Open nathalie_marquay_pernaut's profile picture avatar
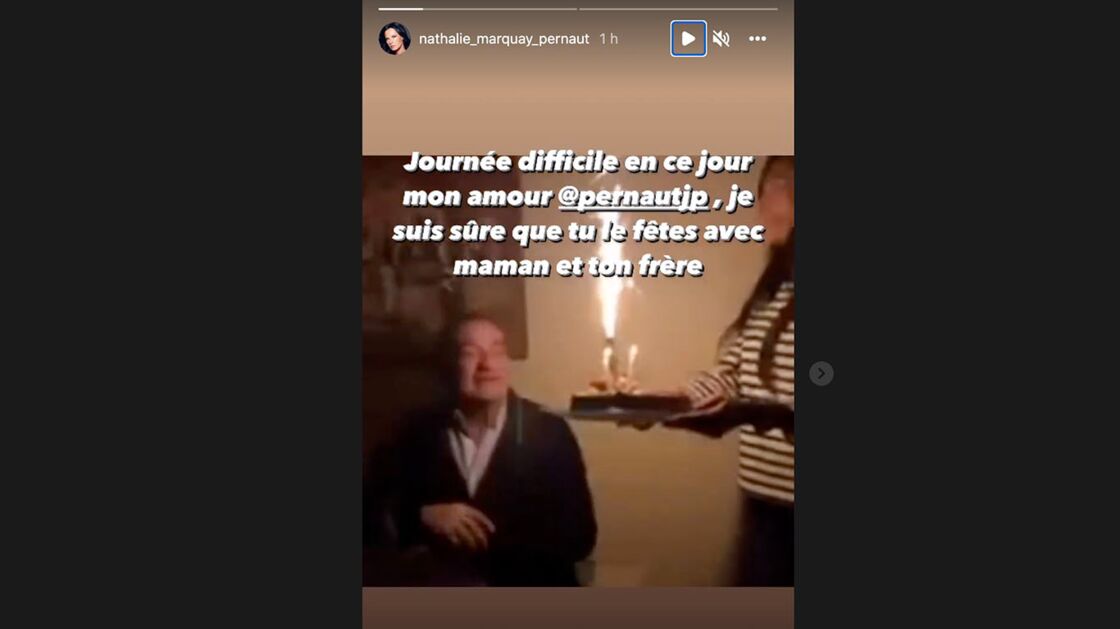Viewport: 1120px width, 629px height. (x=394, y=39)
